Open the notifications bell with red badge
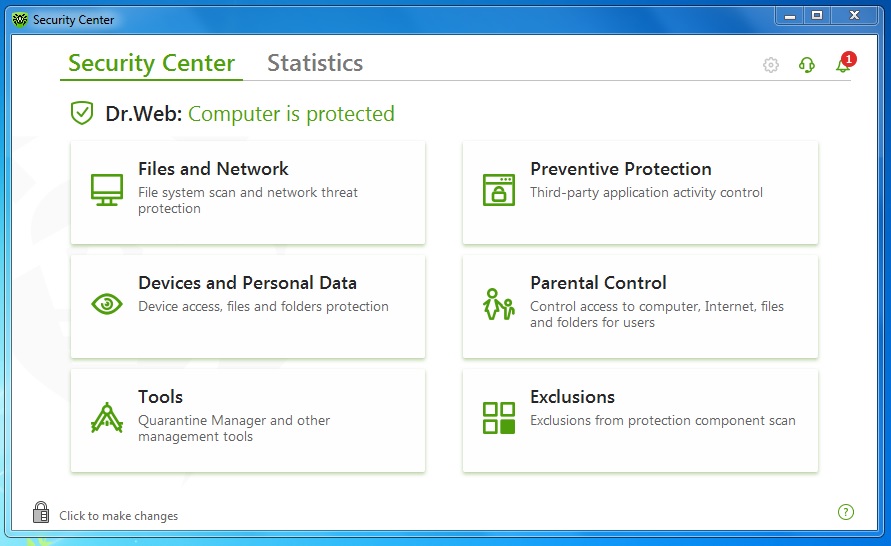The image size is (891, 546). click(845, 63)
